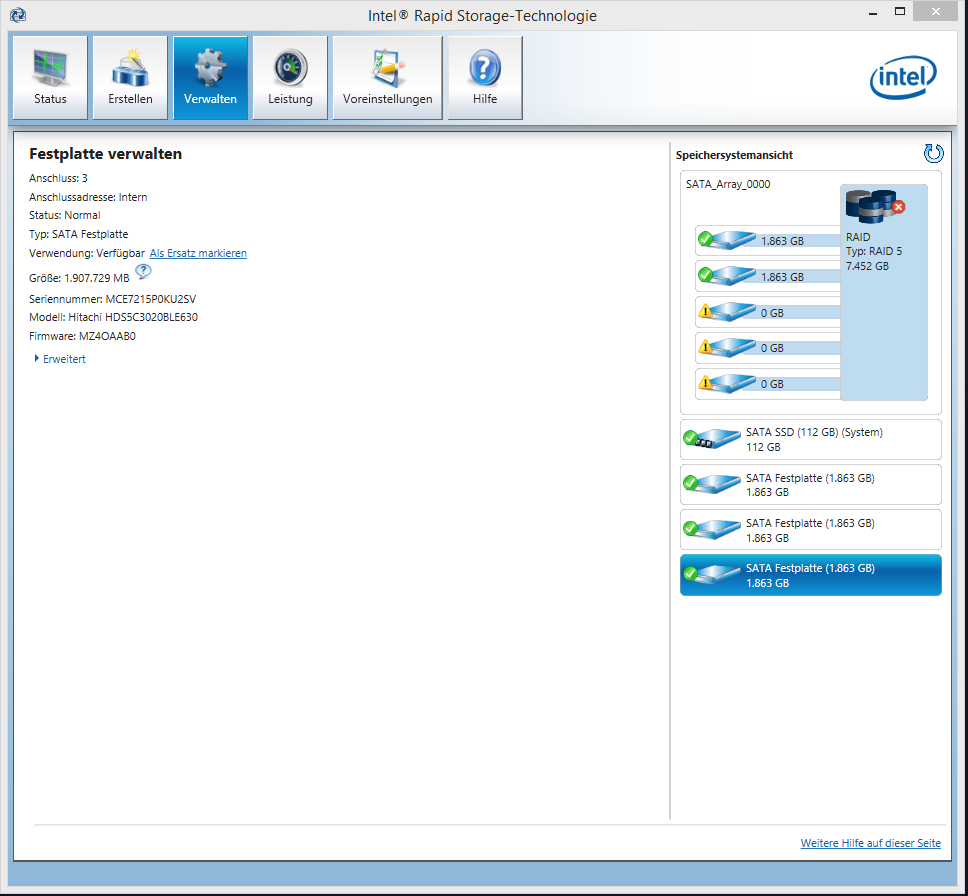Image resolution: width=968 pixels, height=896 pixels.
Task: Open the Voreinstellungen tab
Action: click(x=388, y=78)
